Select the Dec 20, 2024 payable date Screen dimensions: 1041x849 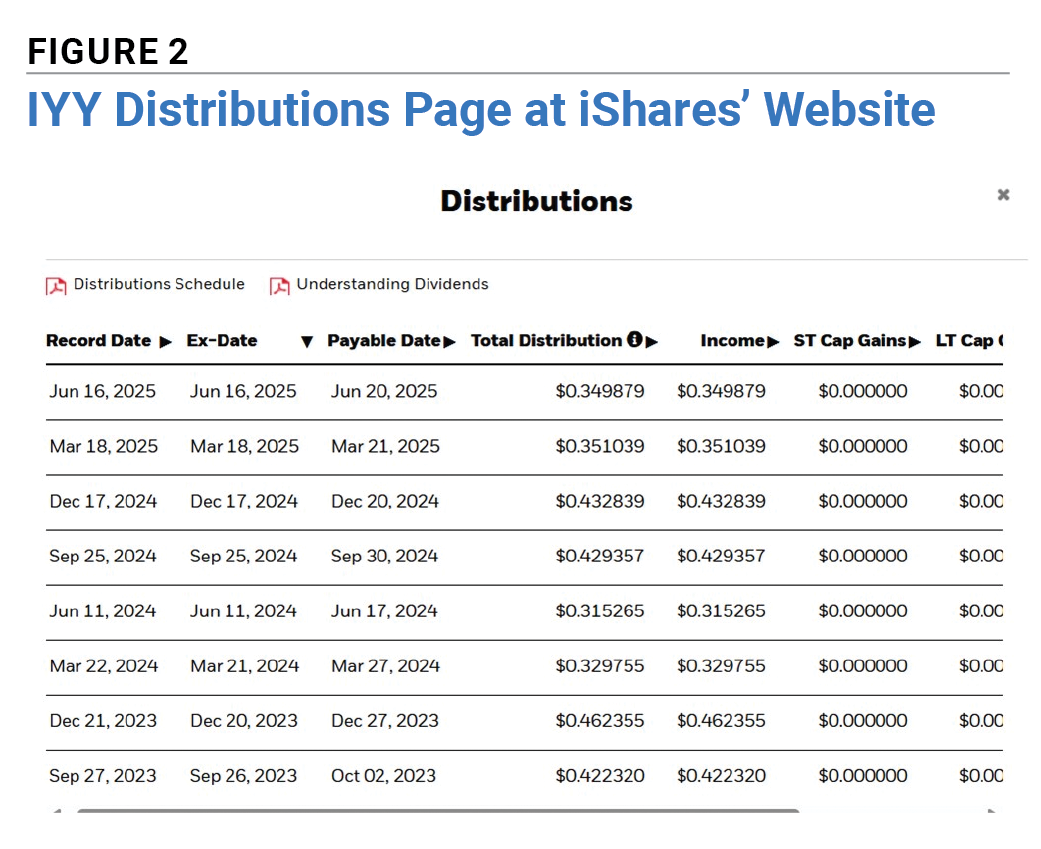click(x=384, y=502)
